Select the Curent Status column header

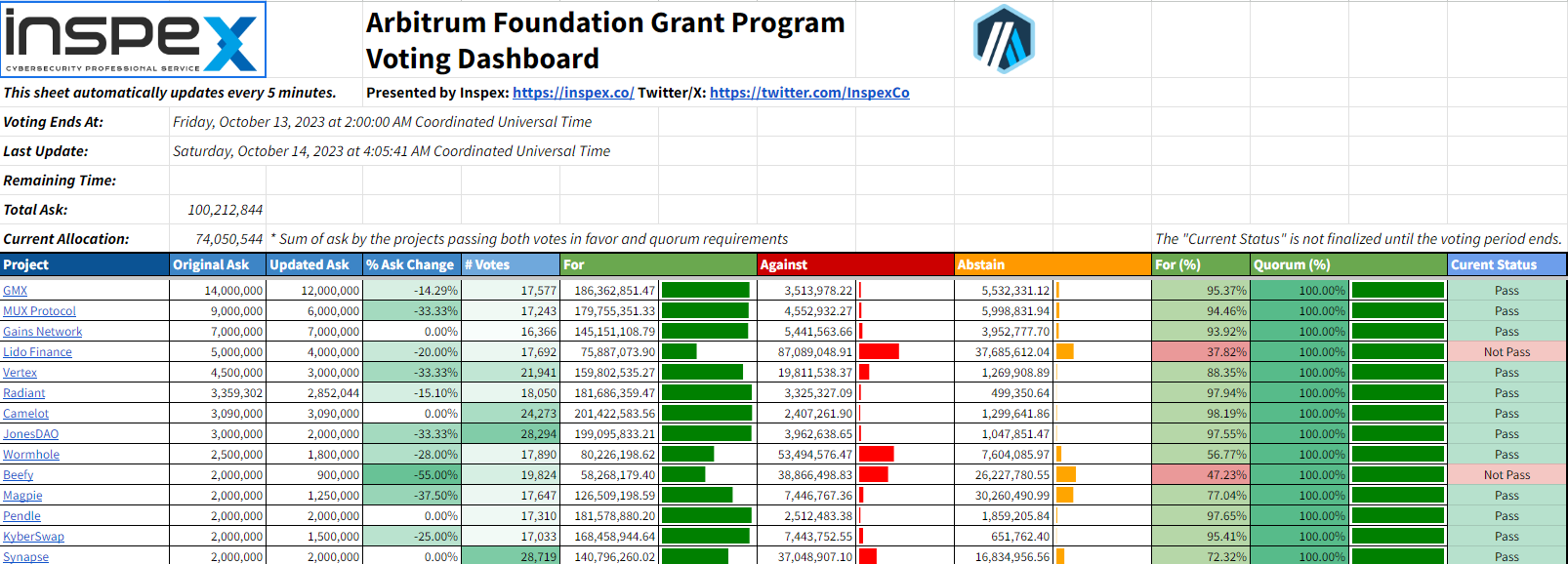(1507, 264)
